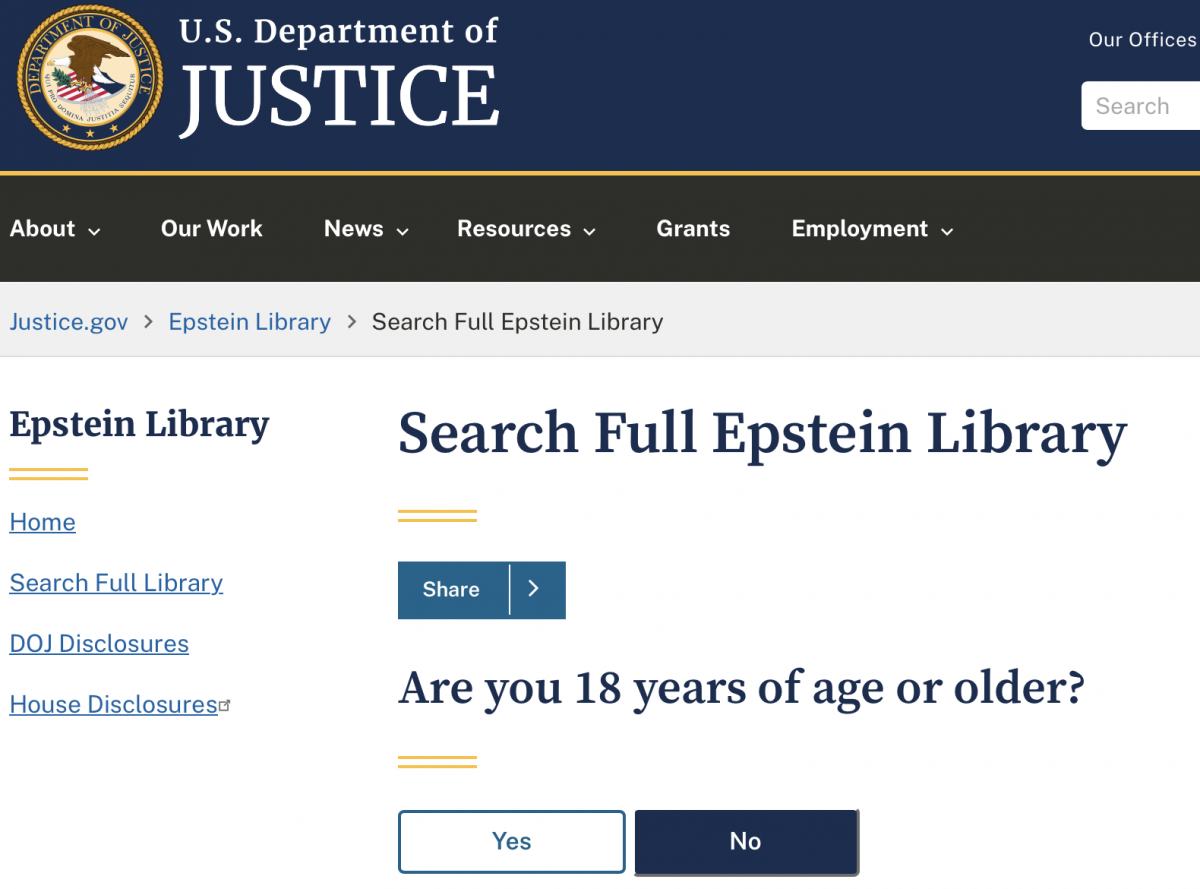Click the U.S. Department of Justice wordmark
The height and width of the screenshot is (889, 1200).
[339, 78]
